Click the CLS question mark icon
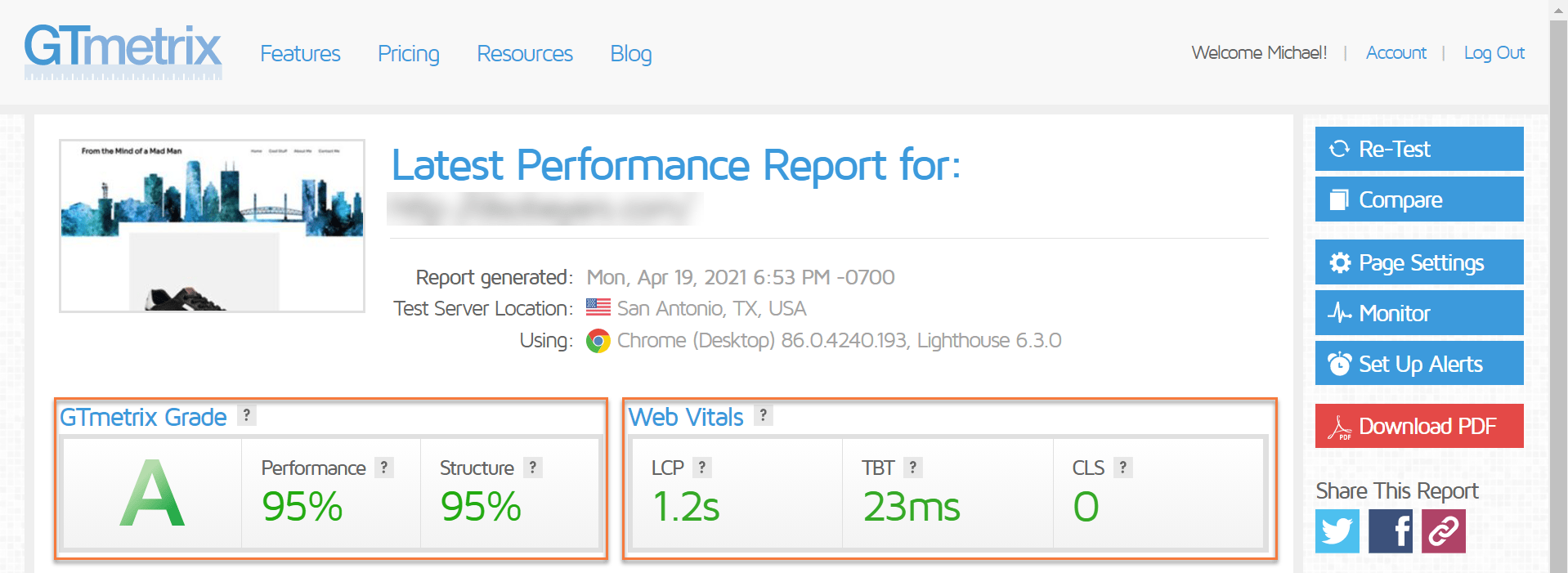This screenshot has width=1568, height=573. (x=1123, y=468)
